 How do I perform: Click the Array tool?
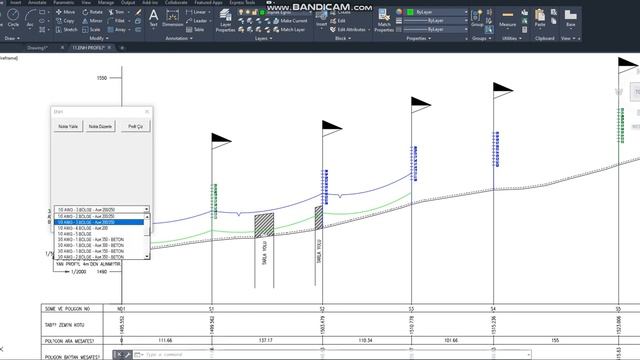(x=117, y=29)
